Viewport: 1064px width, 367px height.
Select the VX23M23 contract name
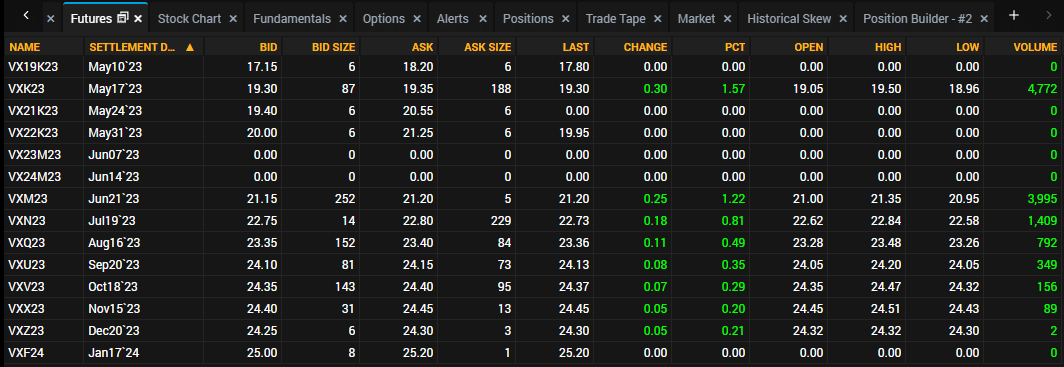pos(35,155)
